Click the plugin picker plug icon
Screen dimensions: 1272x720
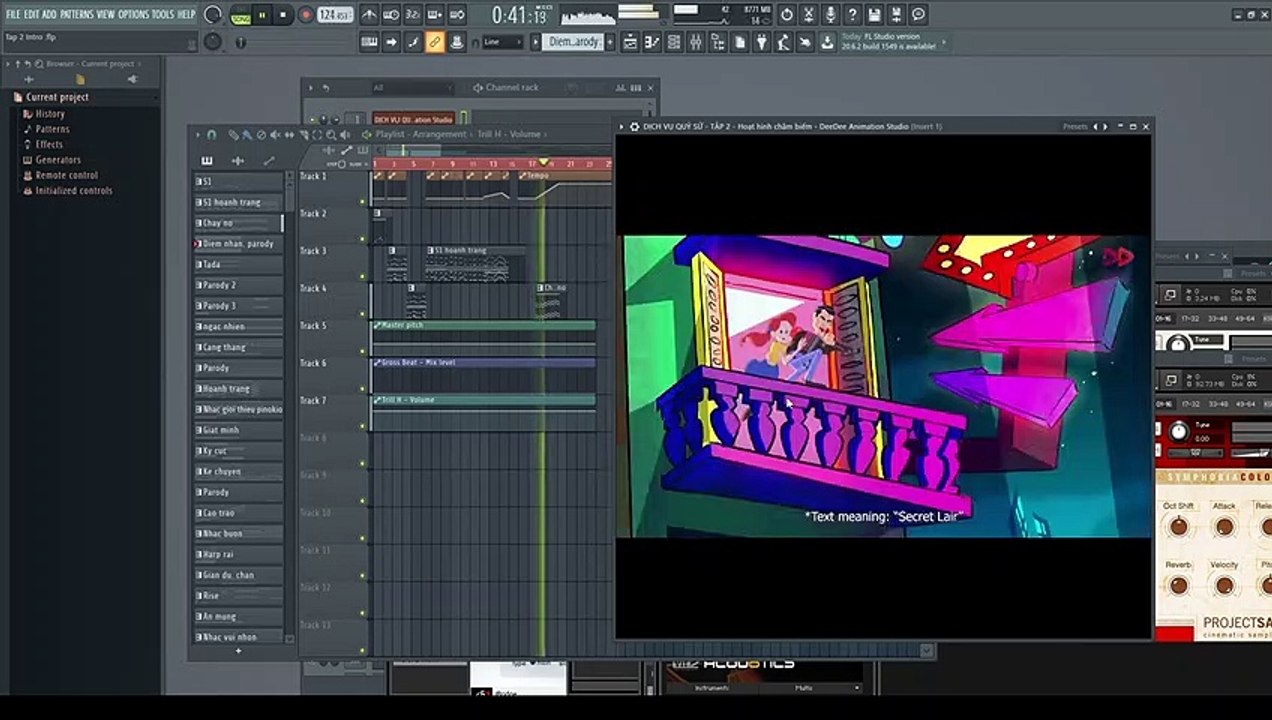tap(762, 42)
